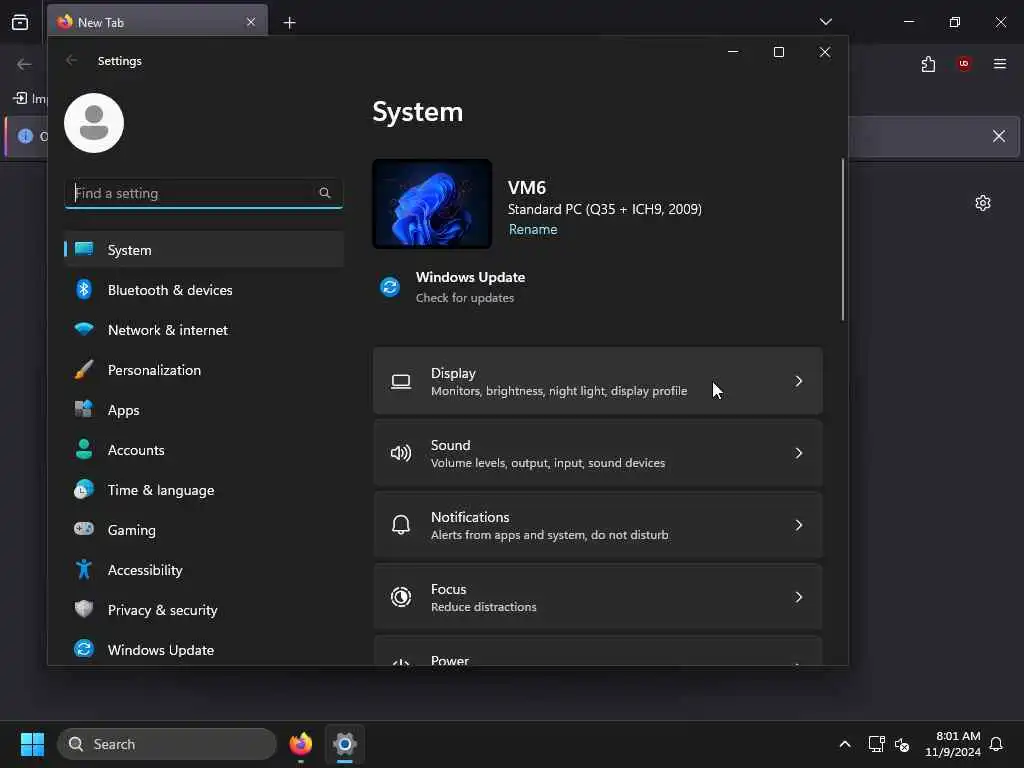Open Firefox extensions puzzle icon
The height and width of the screenshot is (768, 1024).
[928, 64]
